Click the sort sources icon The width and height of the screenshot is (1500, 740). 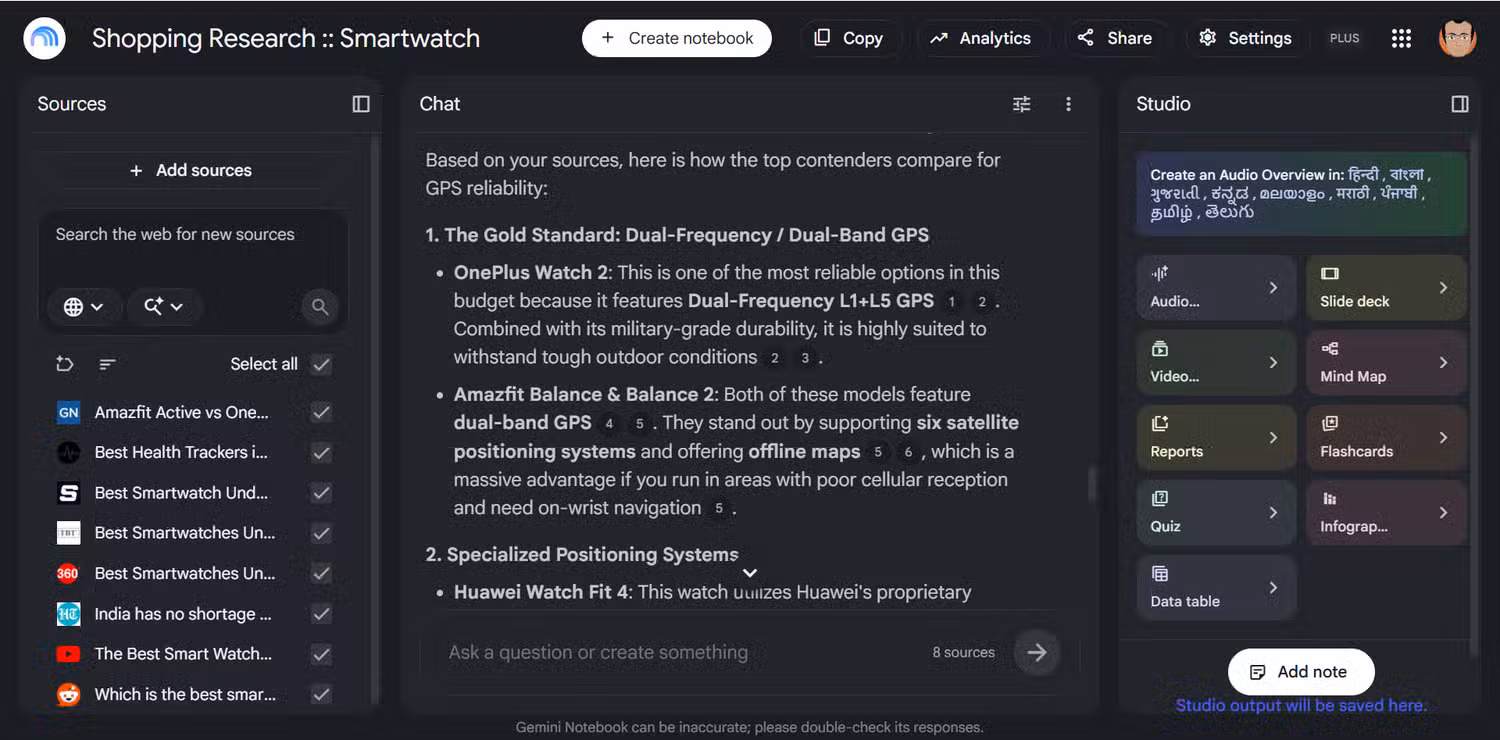click(107, 364)
